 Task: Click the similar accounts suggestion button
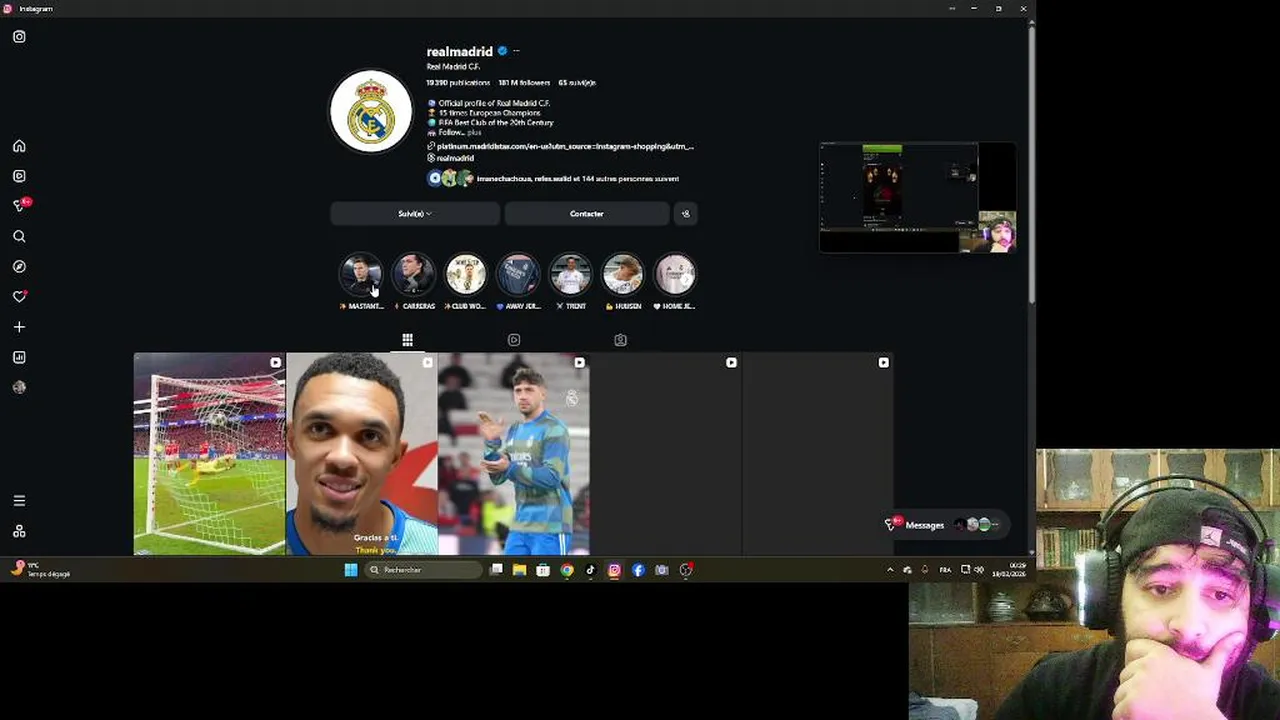(x=685, y=214)
